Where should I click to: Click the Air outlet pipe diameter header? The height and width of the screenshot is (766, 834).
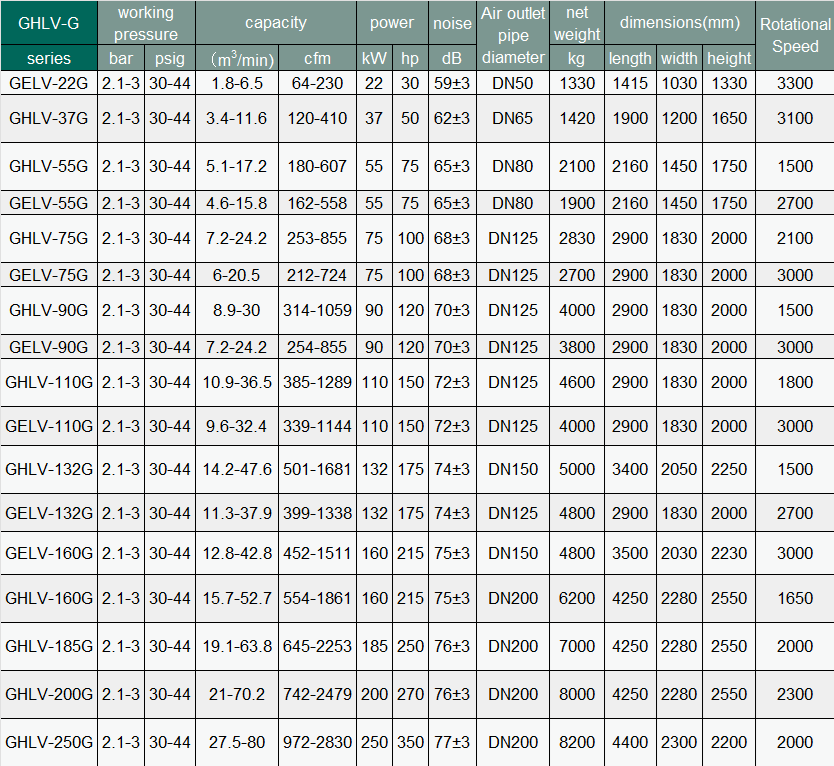513,35
